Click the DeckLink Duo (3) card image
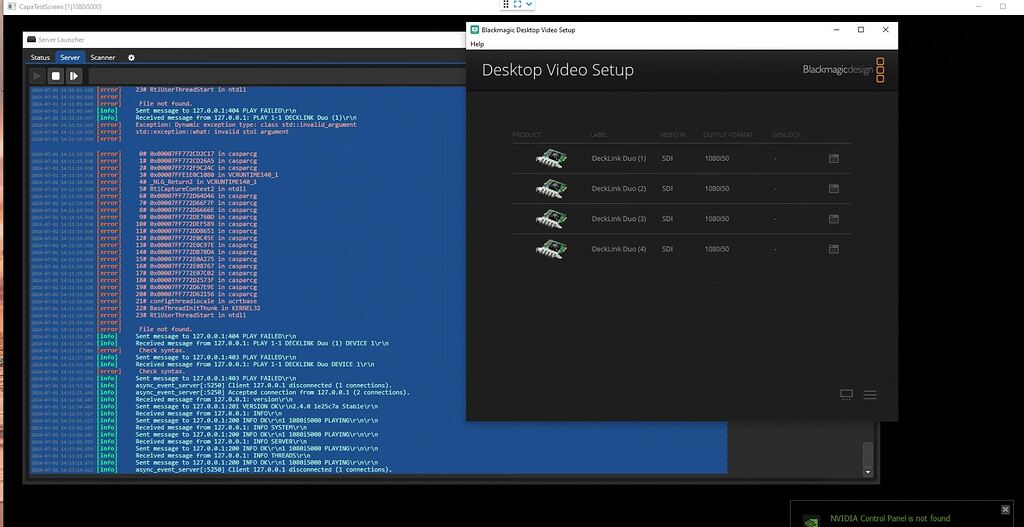This screenshot has width=1024, height=527. (551, 218)
